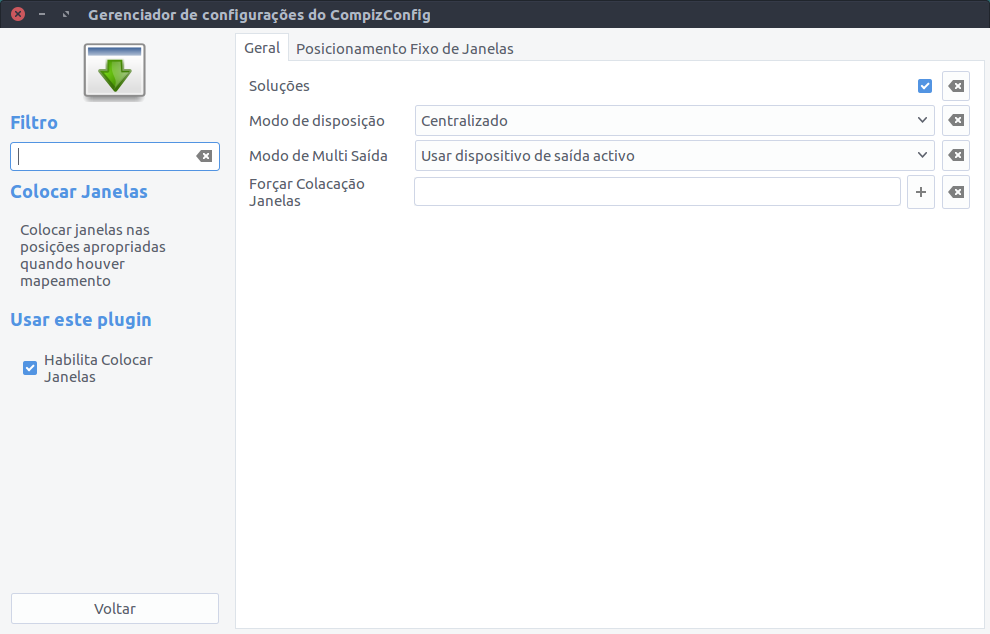The image size is (990, 634).
Task: Open Posicionamento Fixo de Janelas tab
Action: click(x=405, y=49)
